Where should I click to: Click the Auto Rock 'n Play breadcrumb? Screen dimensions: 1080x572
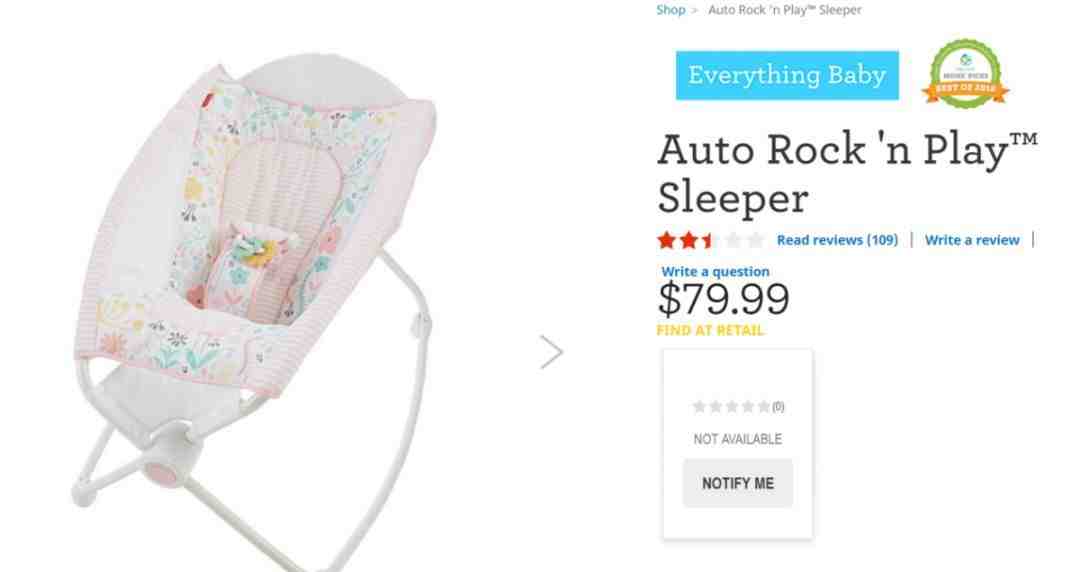tap(785, 10)
